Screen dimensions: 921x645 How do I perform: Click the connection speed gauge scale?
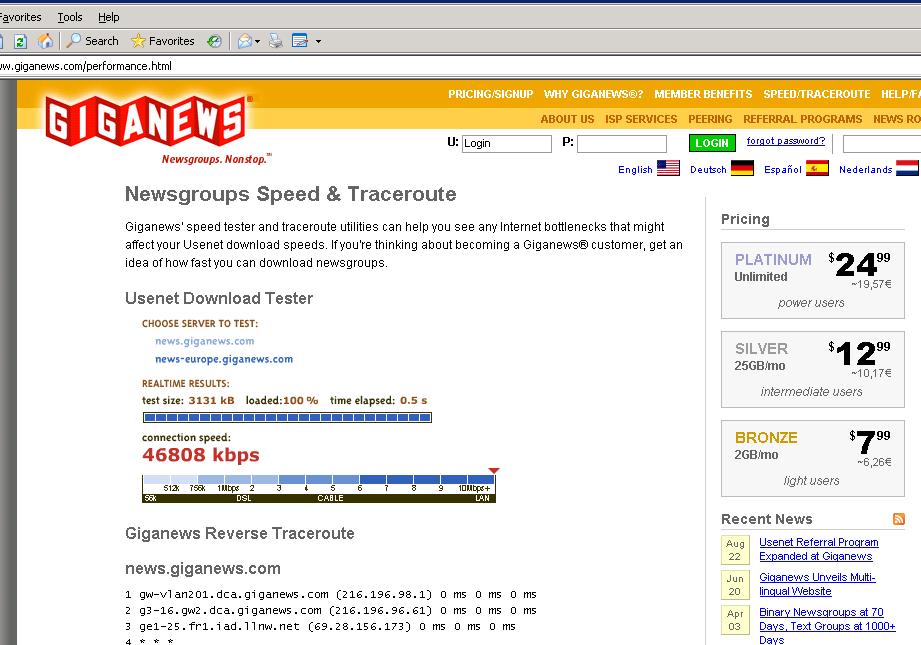coord(319,489)
